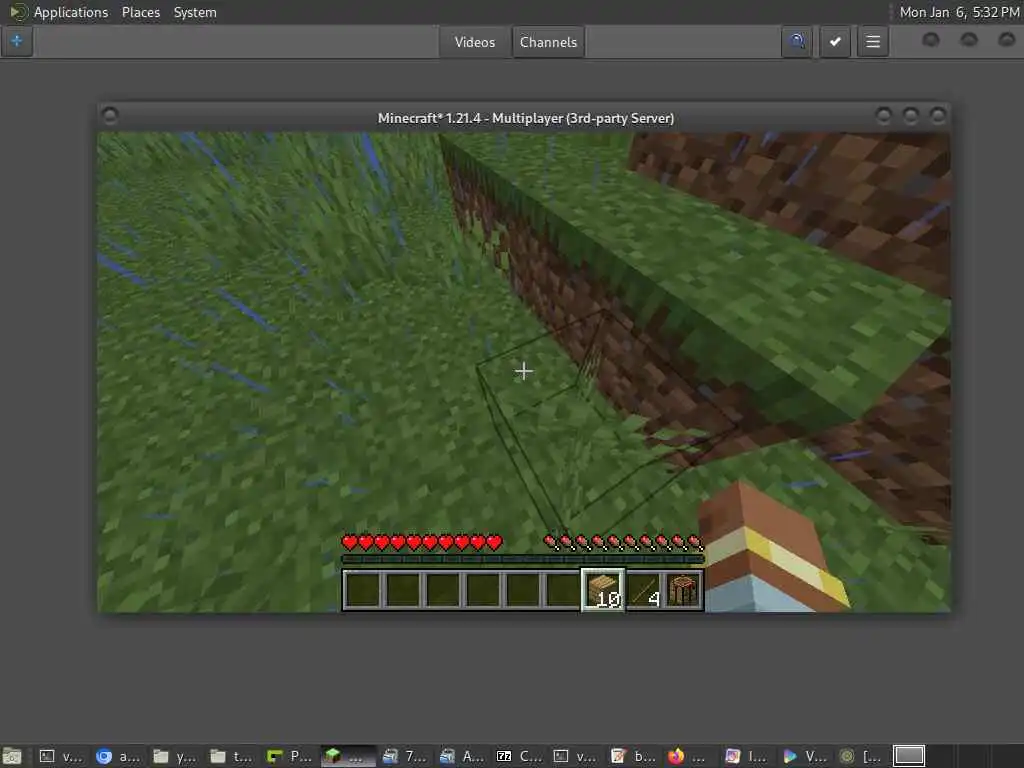The height and width of the screenshot is (768, 1024).
Task: Select the oak planks hotbar slot
Action: tap(602, 590)
